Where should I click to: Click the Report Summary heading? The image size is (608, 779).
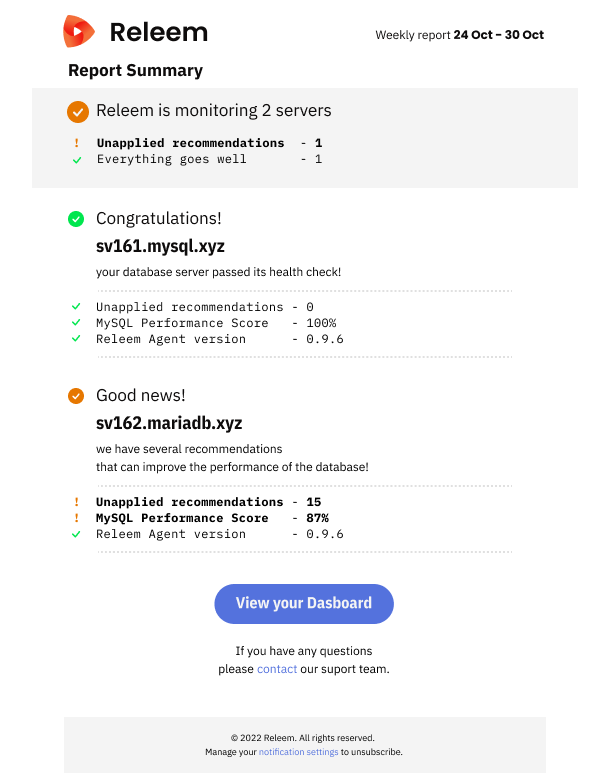click(136, 71)
